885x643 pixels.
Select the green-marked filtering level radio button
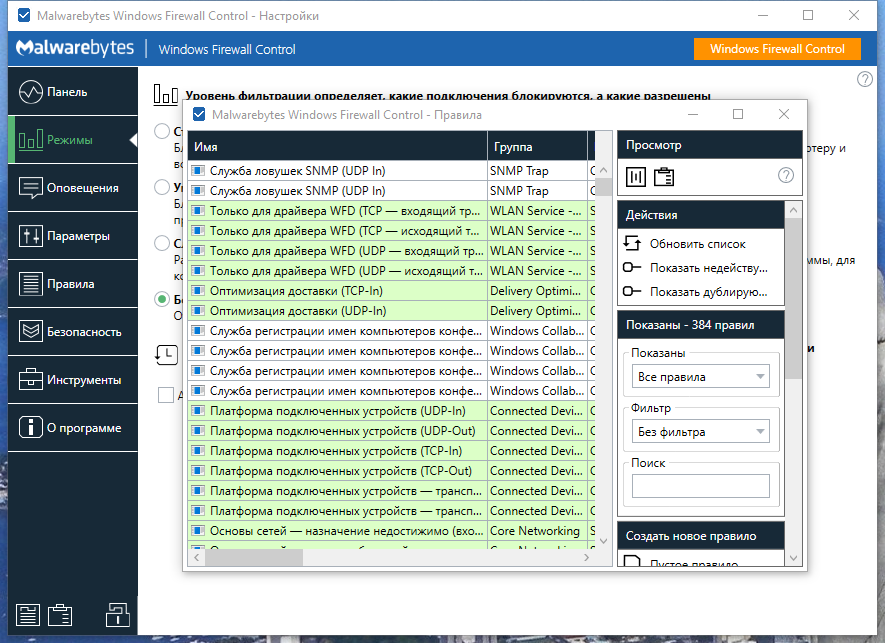click(162, 299)
